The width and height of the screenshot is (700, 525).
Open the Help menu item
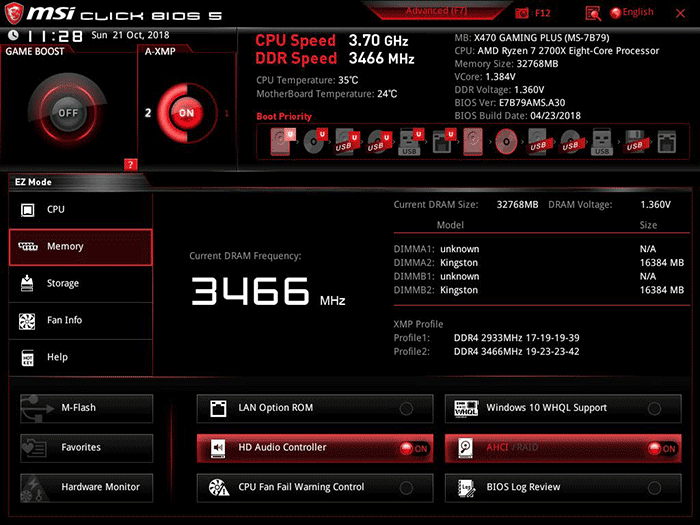click(80, 358)
